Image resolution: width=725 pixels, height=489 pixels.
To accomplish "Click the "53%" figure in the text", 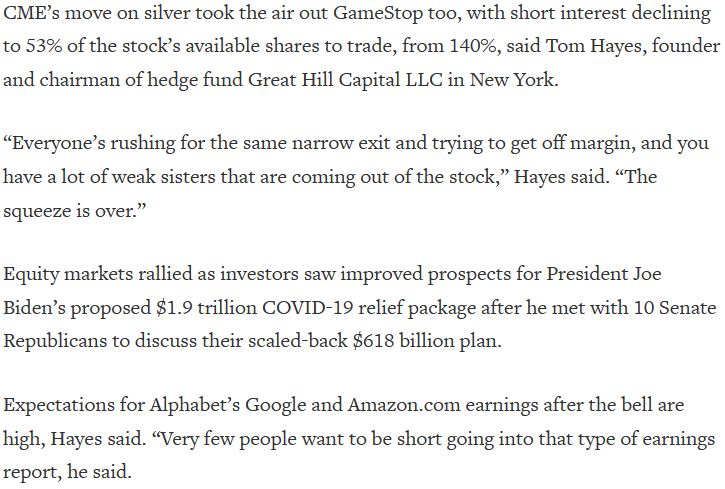I will click(43, 46).
